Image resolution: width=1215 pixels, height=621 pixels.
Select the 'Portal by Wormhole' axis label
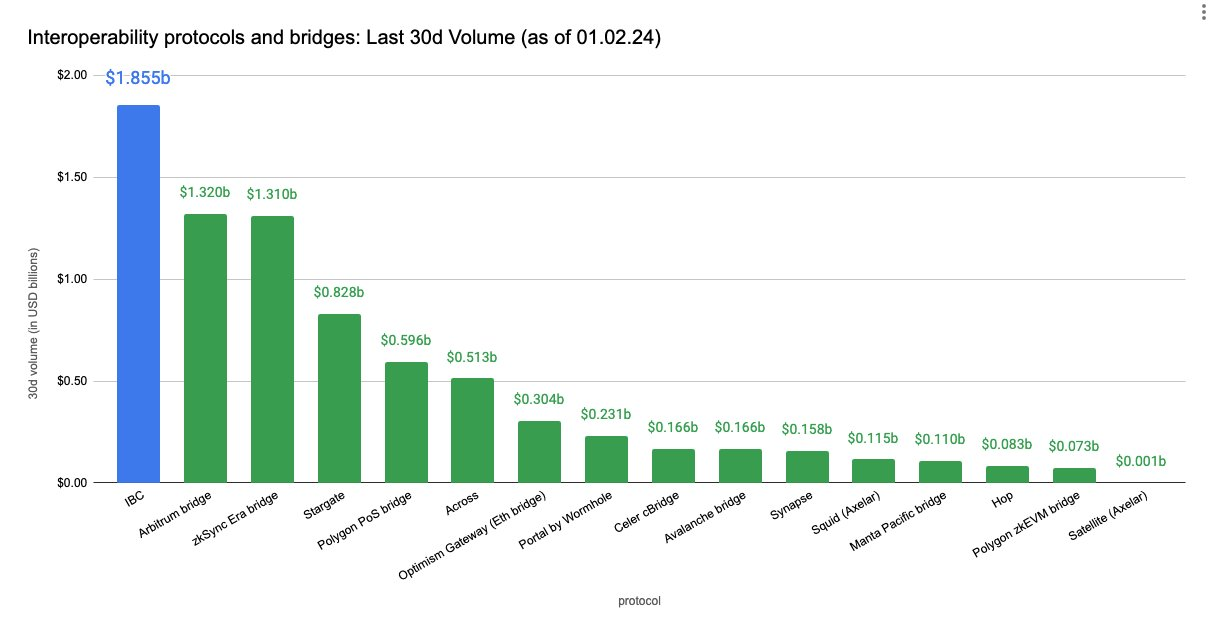coord(567,520)
